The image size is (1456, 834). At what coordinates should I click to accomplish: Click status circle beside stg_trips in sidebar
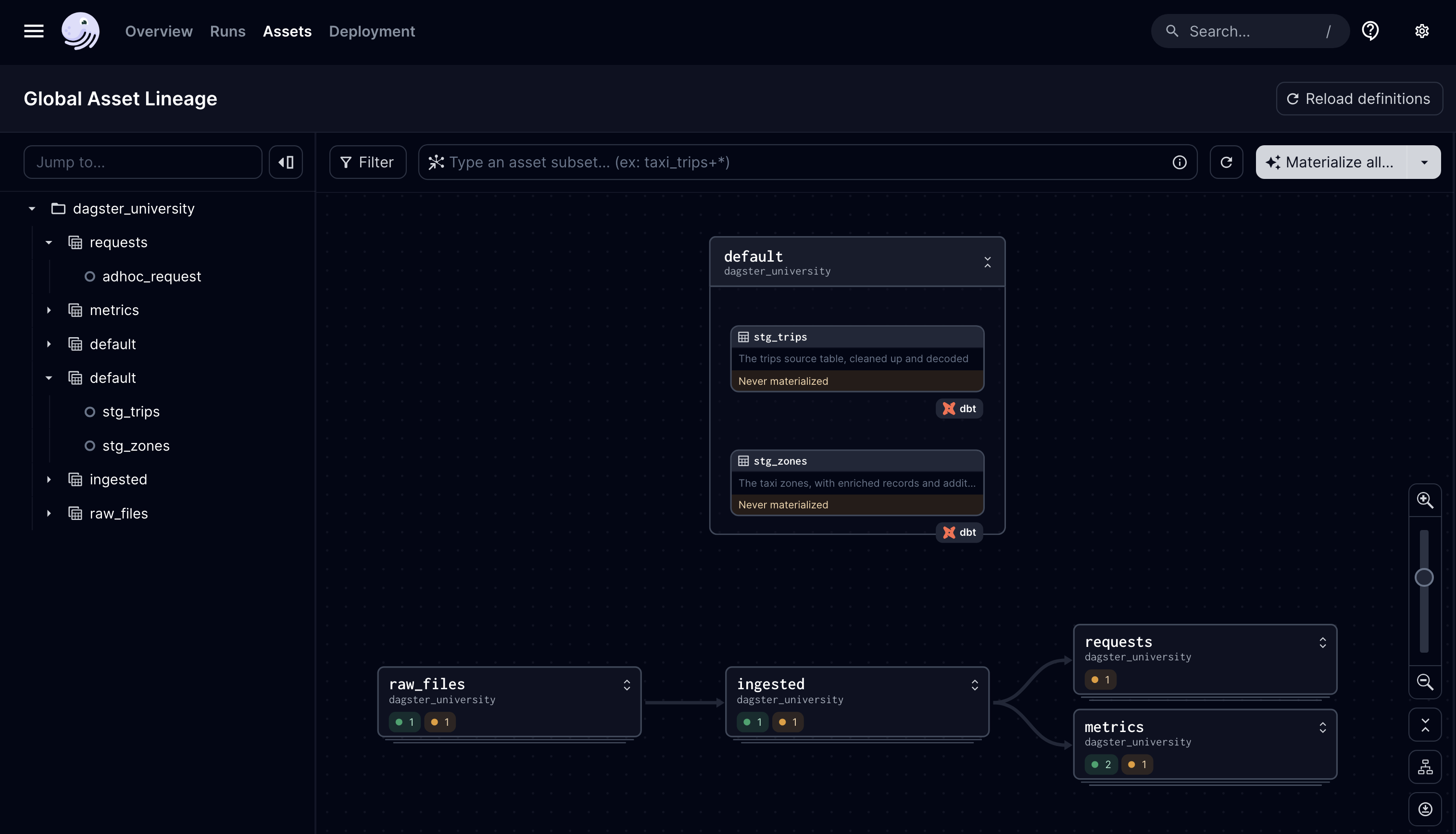(x=89, y=412)
